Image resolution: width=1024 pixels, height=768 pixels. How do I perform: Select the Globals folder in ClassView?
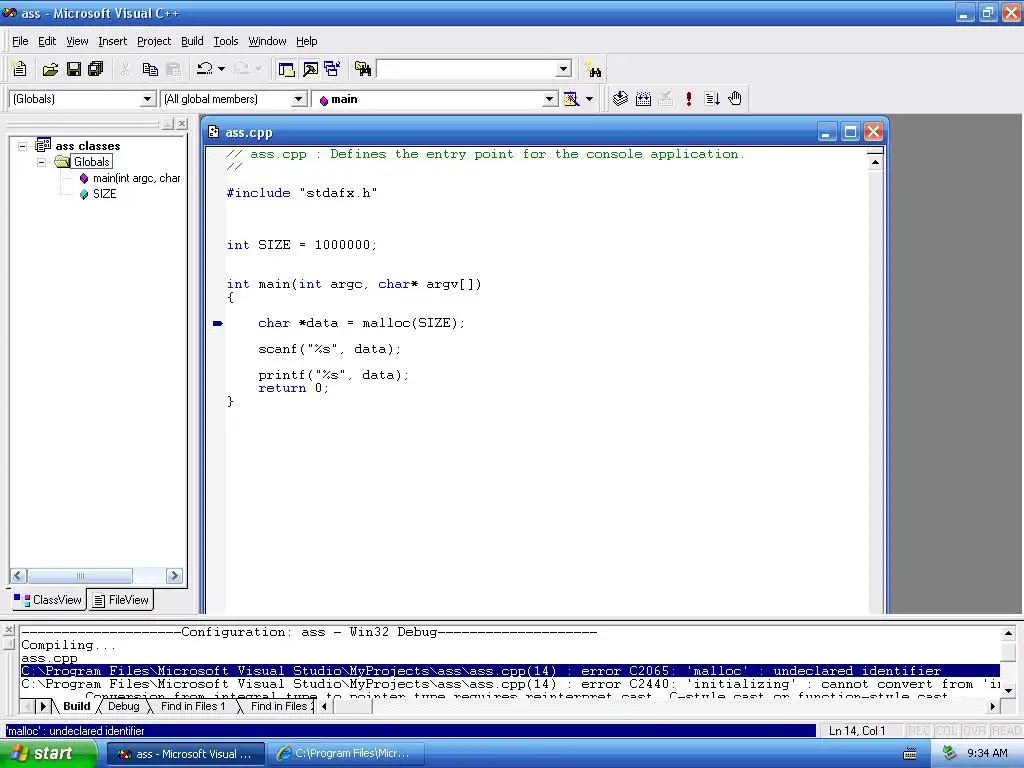(x=91, y=162)
